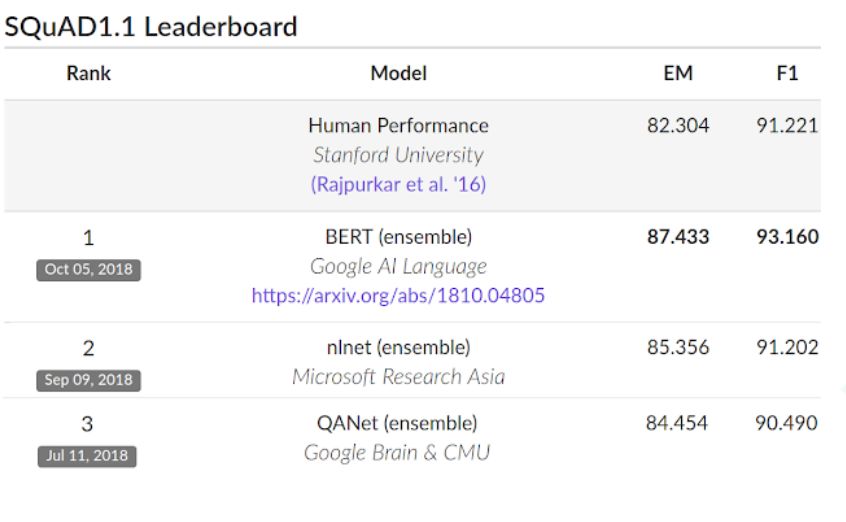The image size is (846, 522).
Task: Select the QANet (ensemble) model name
Action: coord(398,423)
